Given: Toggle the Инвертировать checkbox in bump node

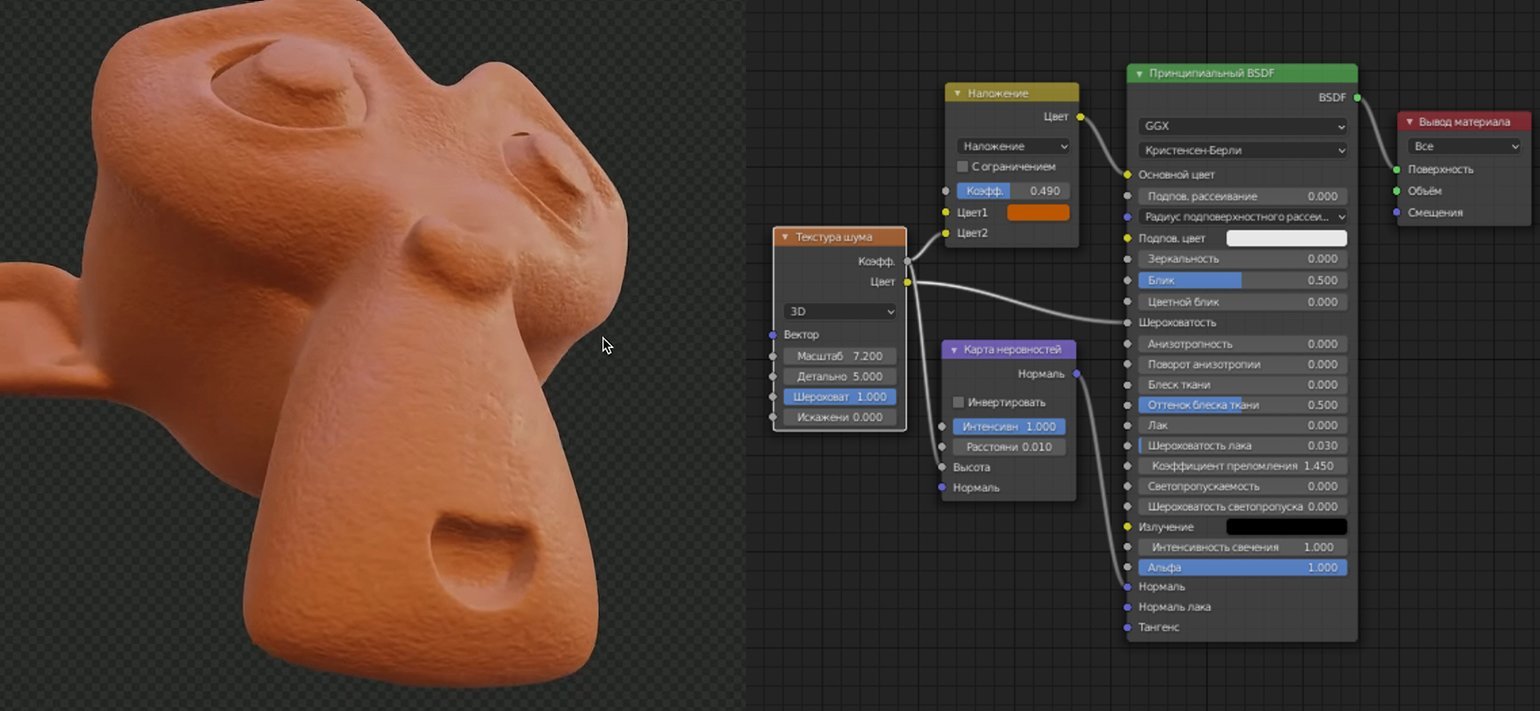Looking at the screenshot, I should [x=958, y=402].
